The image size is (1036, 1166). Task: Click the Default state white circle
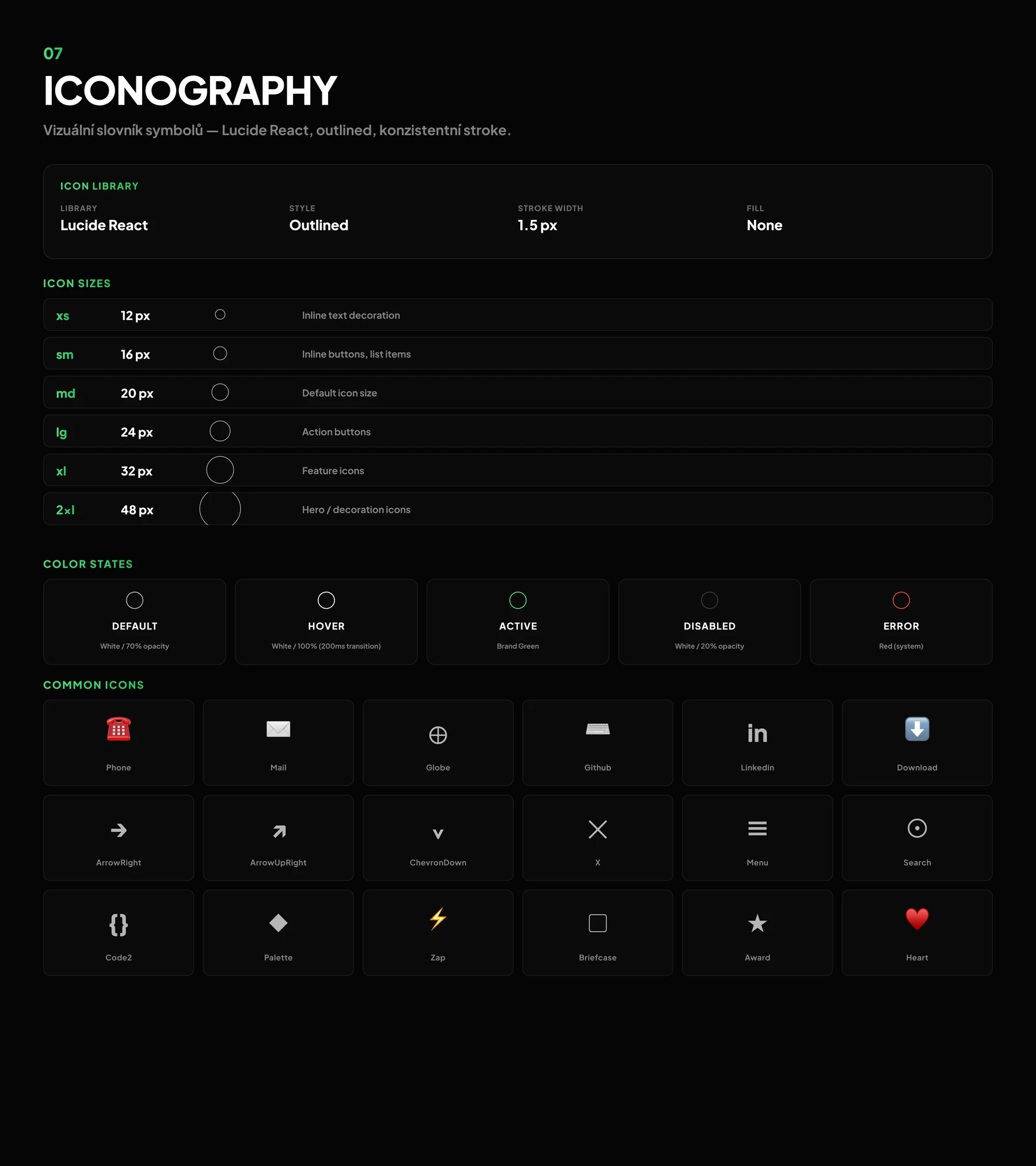pos(135,600)
